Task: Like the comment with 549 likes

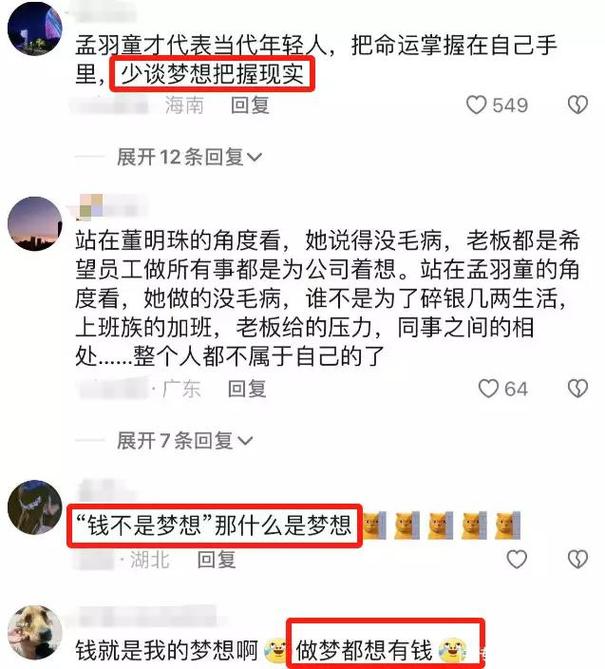Action: pos(476,105)
